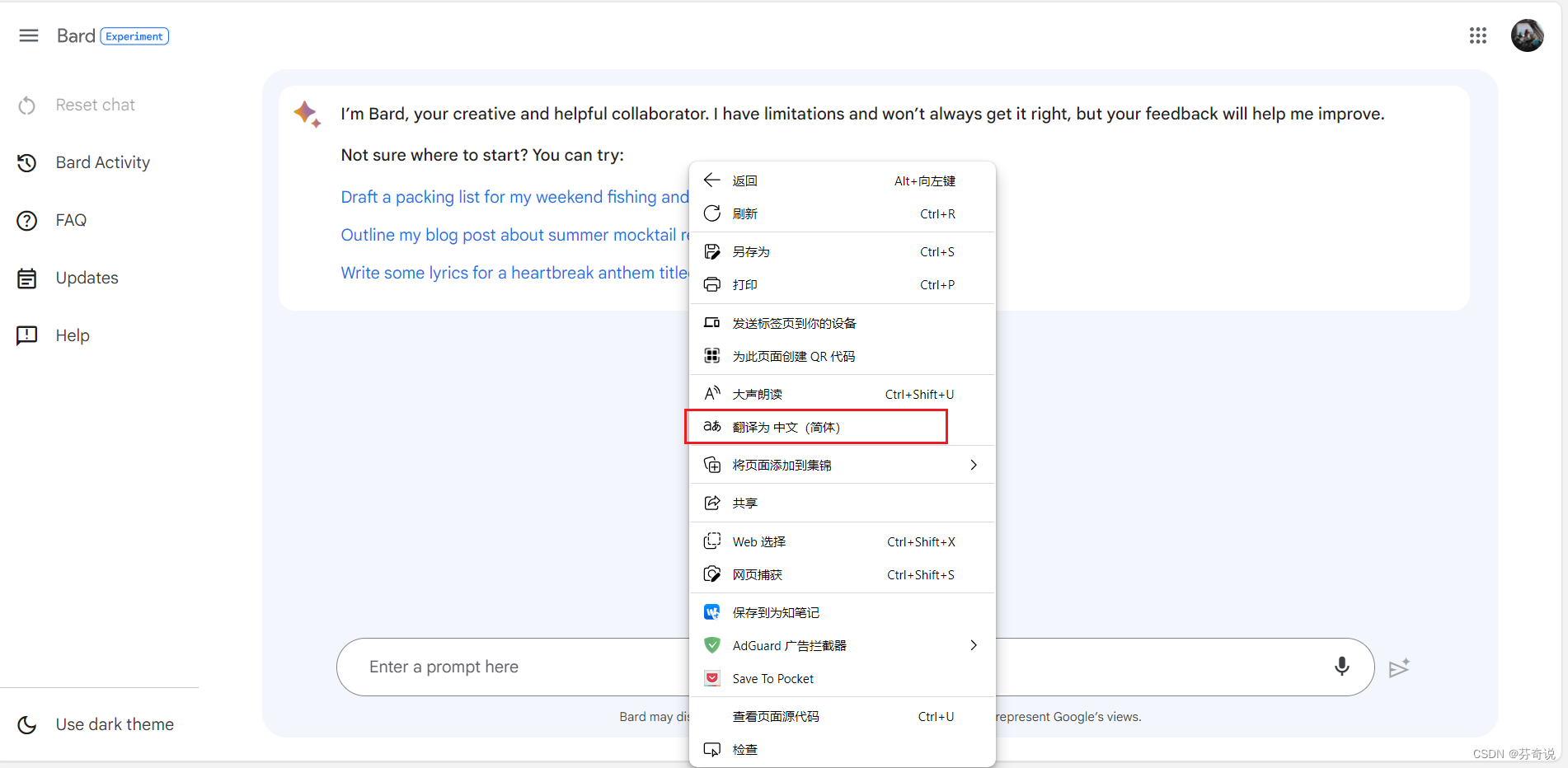
Task: Click the microphone voice input icon
Action: click(x=1342, y=667)
